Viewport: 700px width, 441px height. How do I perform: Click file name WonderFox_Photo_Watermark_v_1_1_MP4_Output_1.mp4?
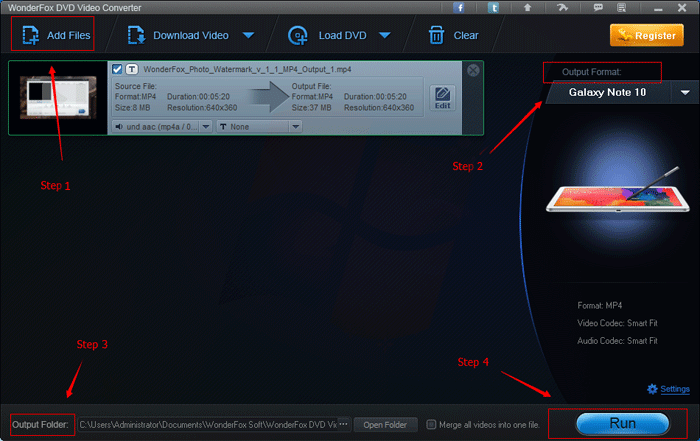[247, 69]
